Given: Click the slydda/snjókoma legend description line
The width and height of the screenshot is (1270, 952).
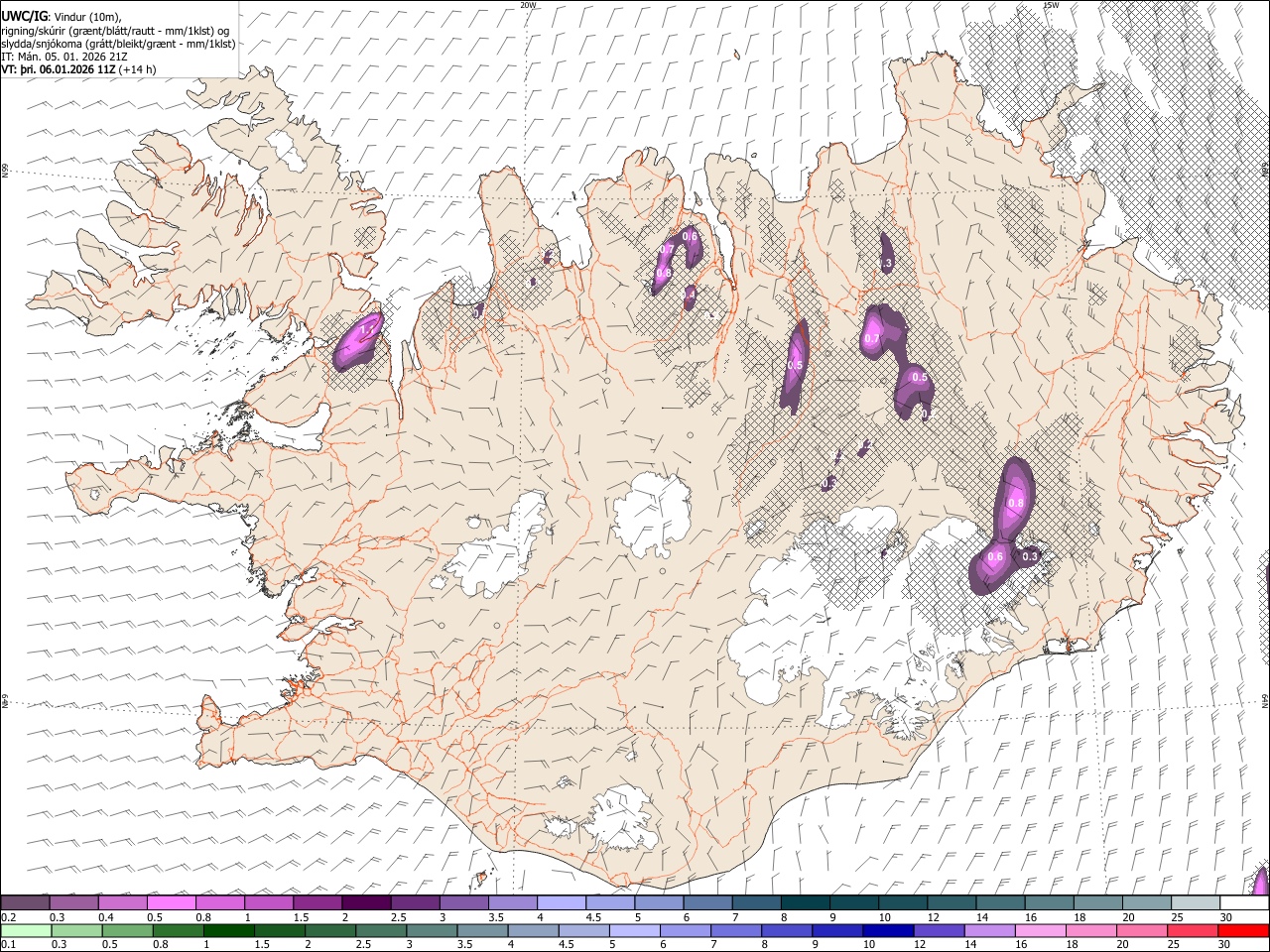Looking at the screenshot, I should pyautogui.click(x=118, y=44).
